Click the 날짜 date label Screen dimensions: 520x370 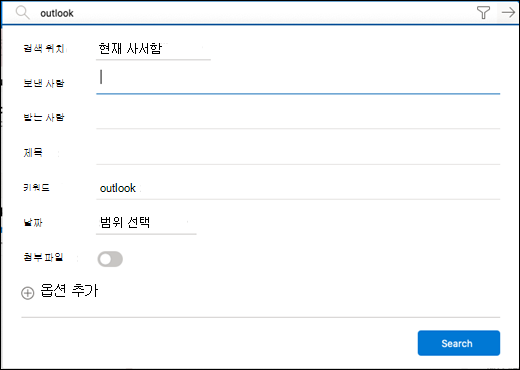pos(33,222)
